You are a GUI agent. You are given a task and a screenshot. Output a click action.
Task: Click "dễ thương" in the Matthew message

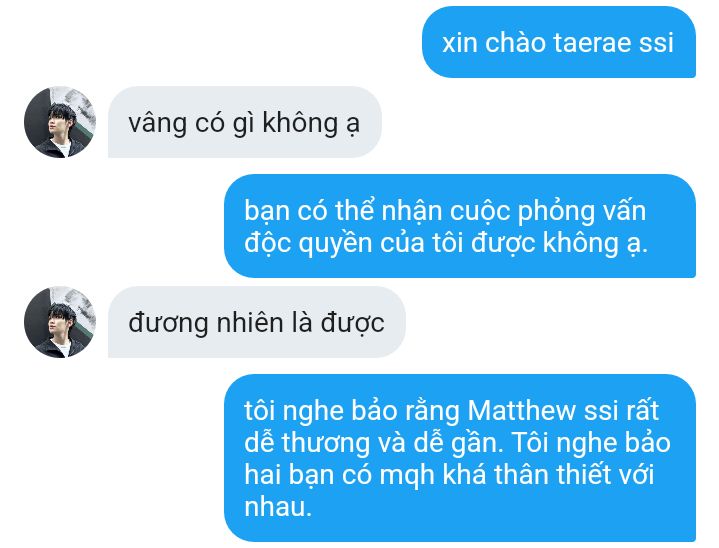307,444
